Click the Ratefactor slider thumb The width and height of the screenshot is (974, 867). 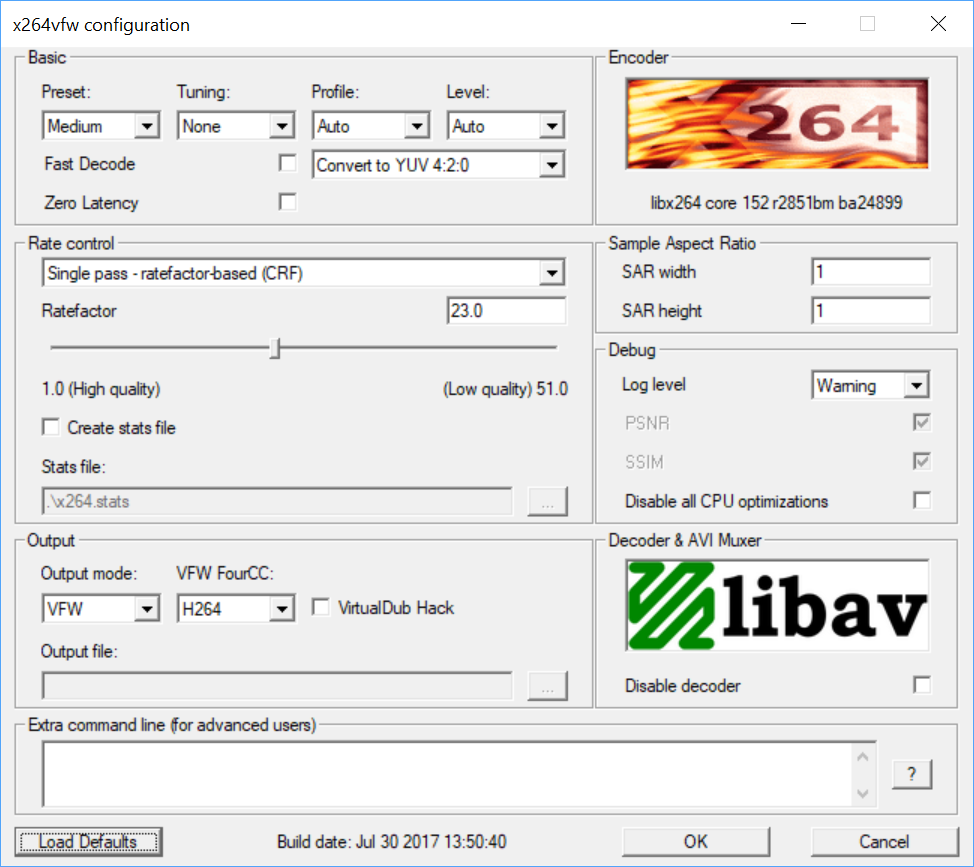click(275, 348)
